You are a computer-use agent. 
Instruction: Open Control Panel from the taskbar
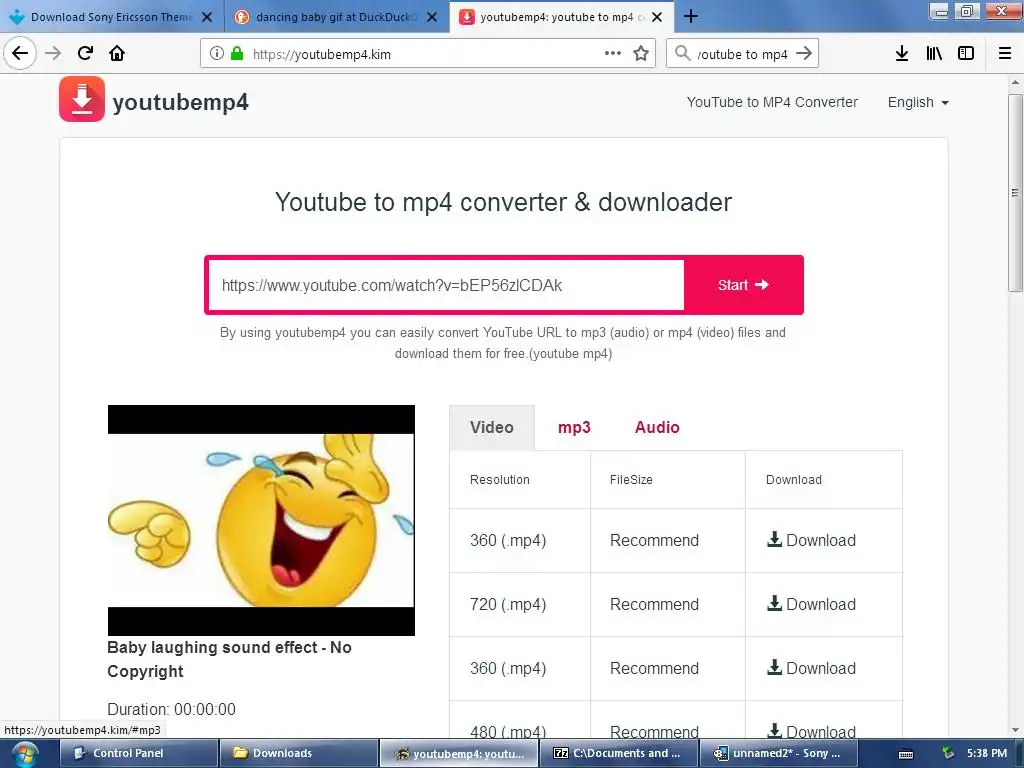pyautogui.click(x=138, y=753)
